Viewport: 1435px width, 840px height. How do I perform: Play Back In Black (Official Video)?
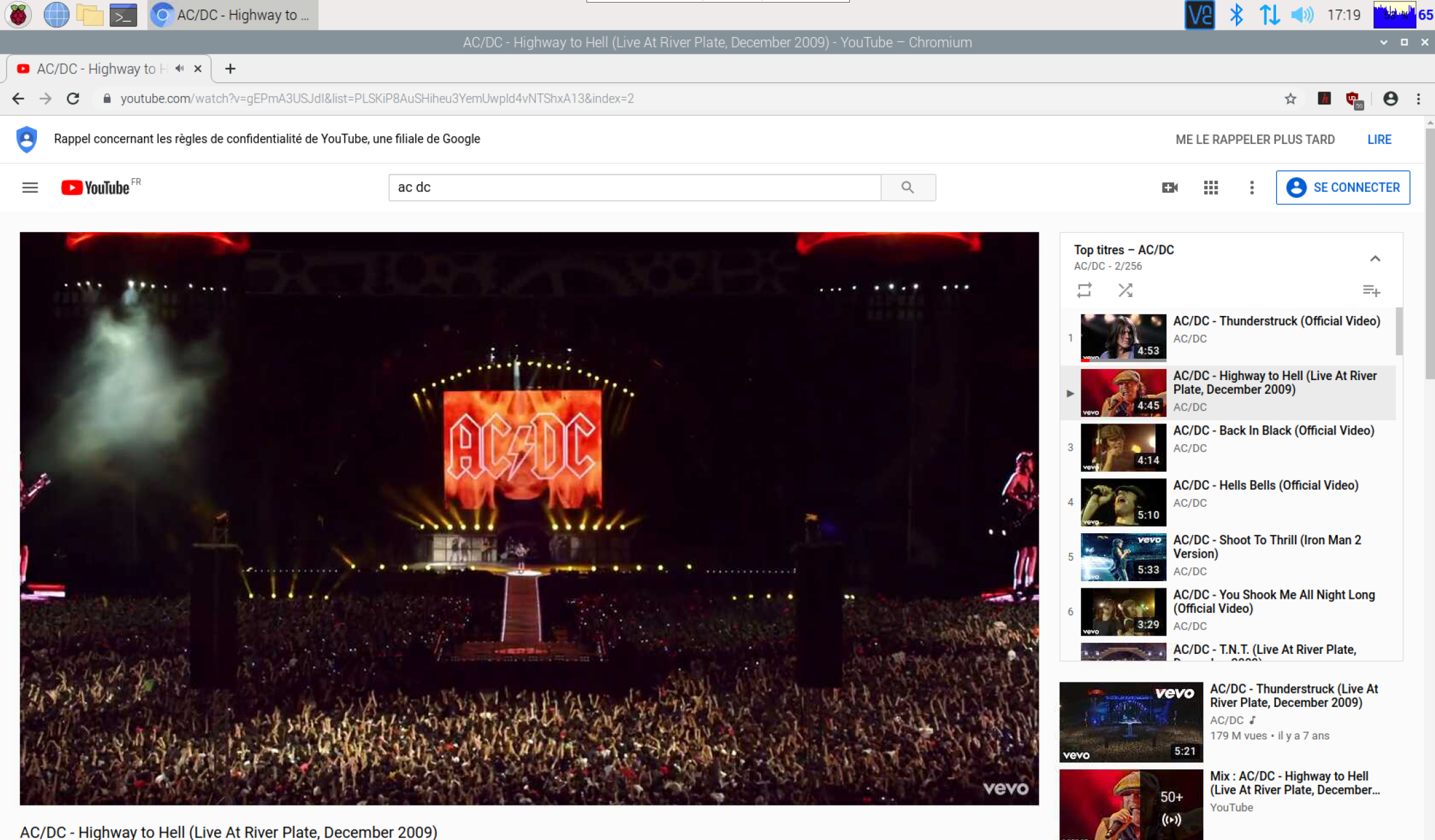click(x=1273, y=431)
